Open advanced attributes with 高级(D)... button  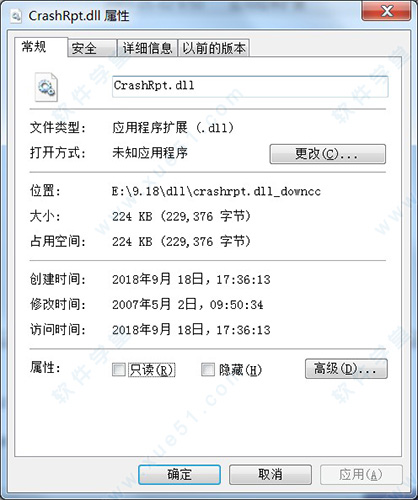(x=346, y=369)
